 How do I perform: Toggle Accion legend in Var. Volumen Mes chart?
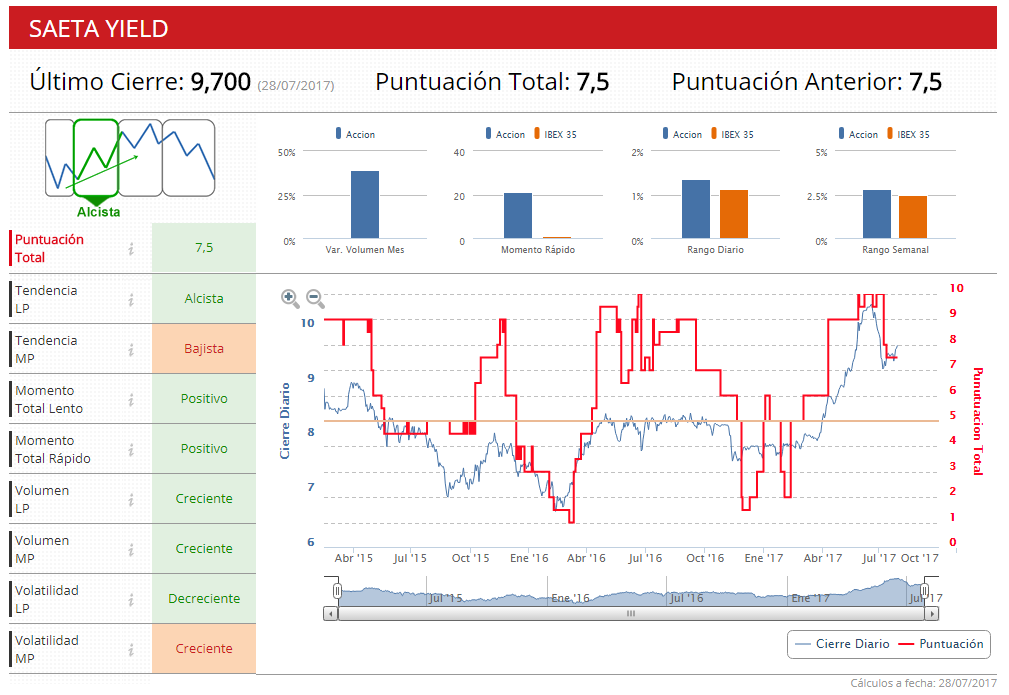coord(355,134)
